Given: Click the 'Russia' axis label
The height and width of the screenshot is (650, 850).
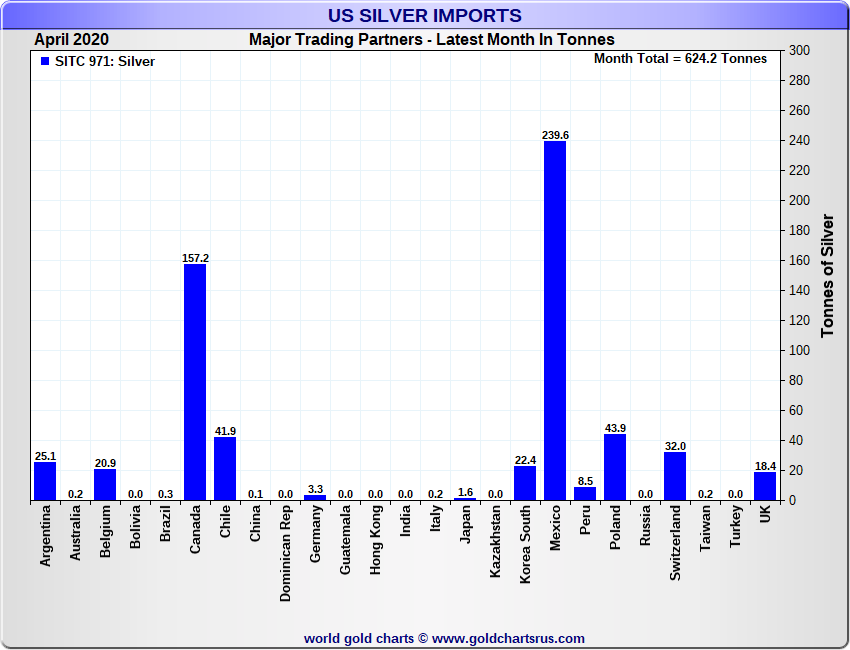Looking at the screenshot, I should [645, 525].
